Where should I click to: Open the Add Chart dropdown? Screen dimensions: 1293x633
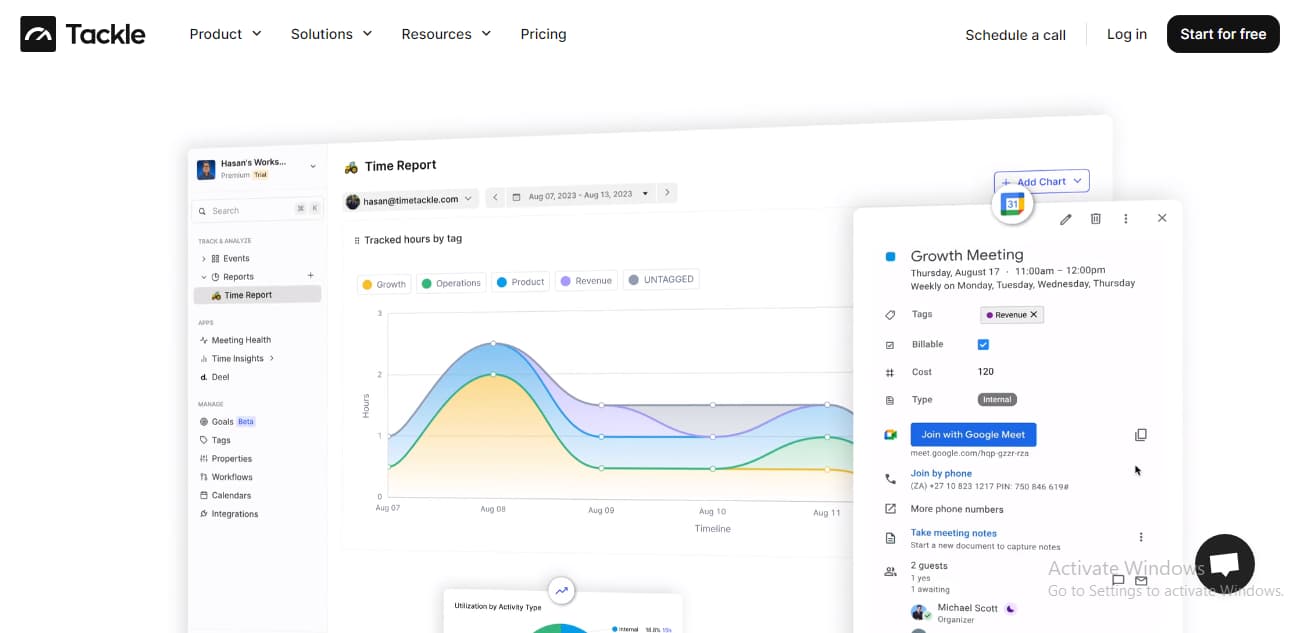pos(1041,182)
